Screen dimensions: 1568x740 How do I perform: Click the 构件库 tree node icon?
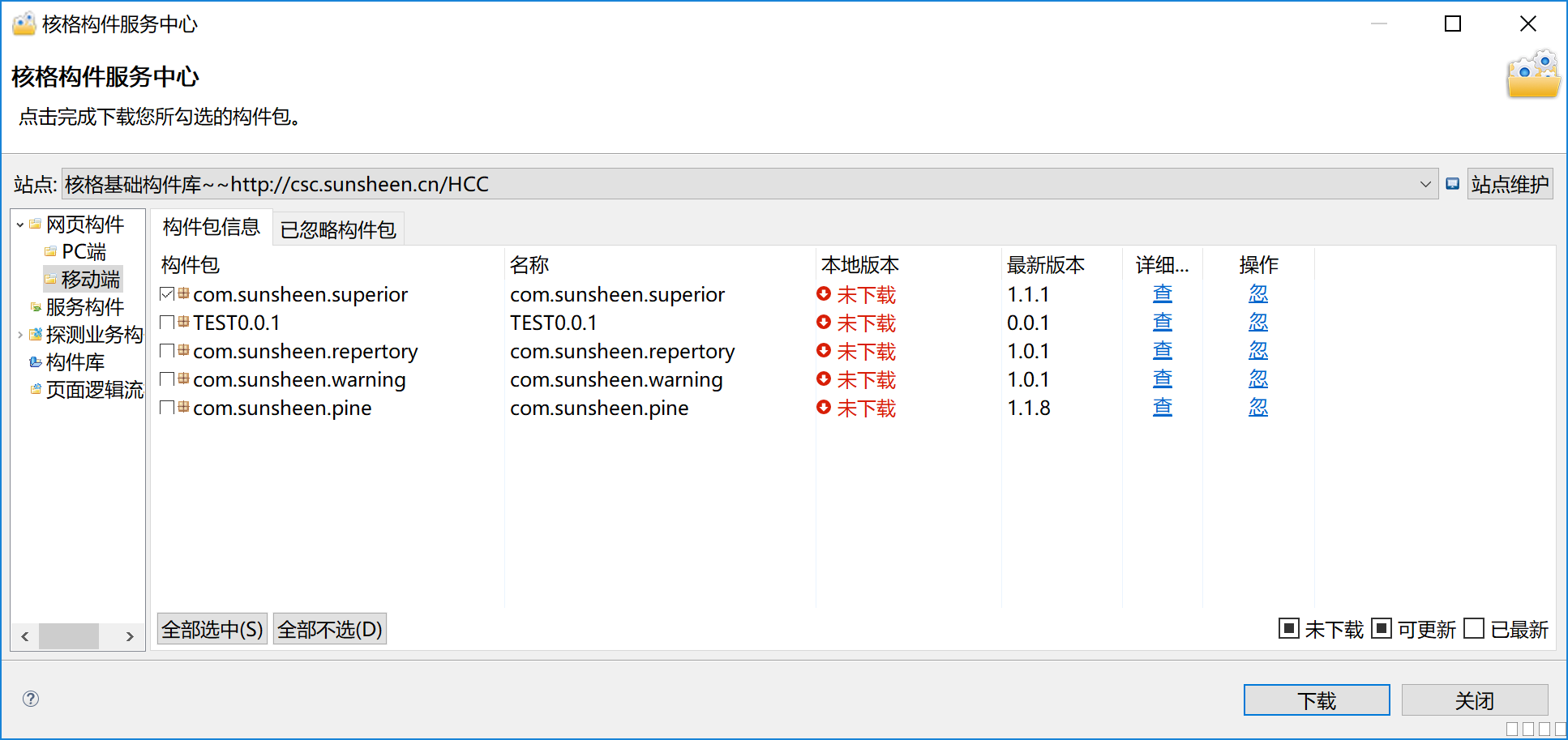[35, 362]
